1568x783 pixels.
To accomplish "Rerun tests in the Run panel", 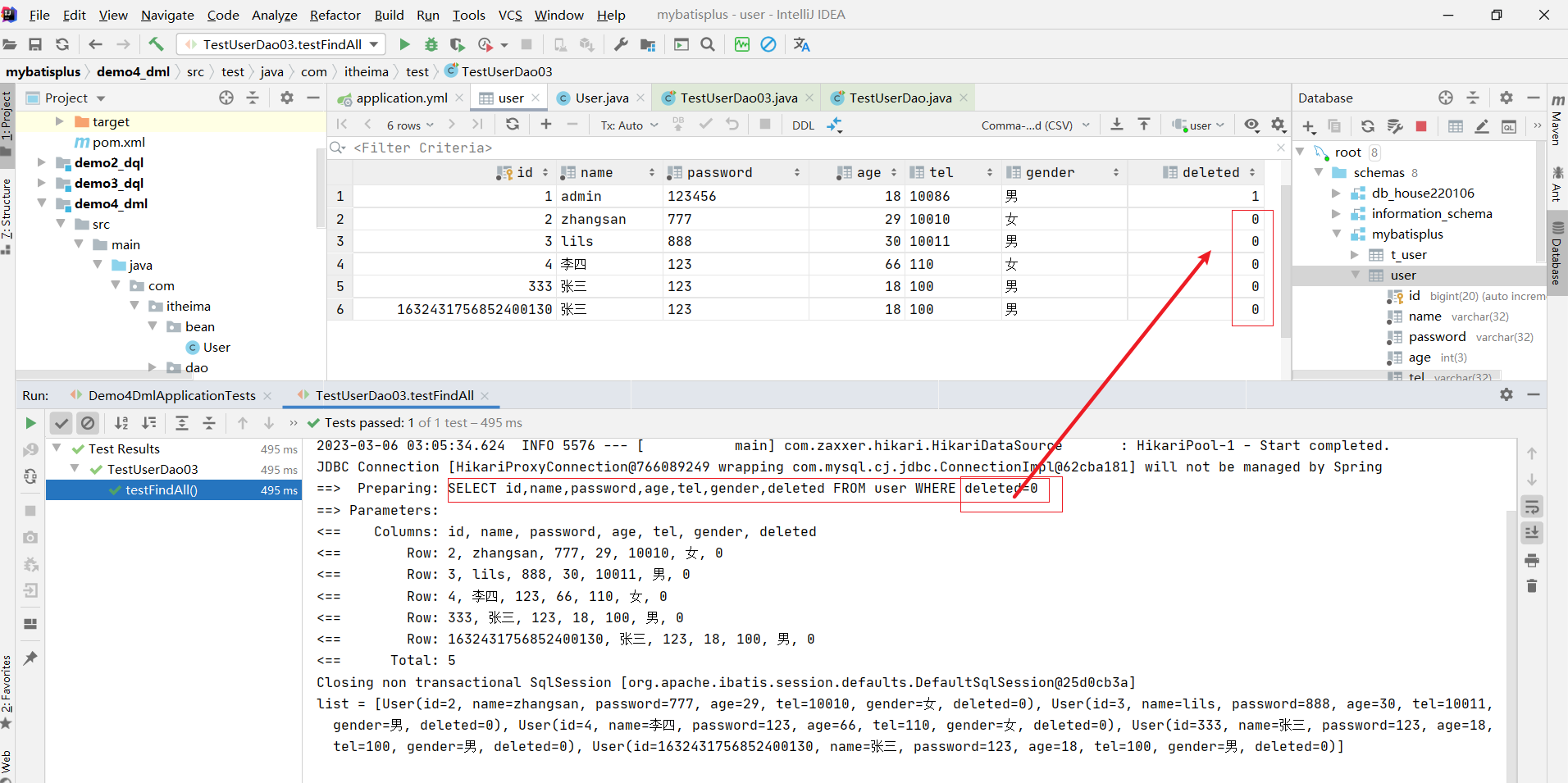I will tap(30, 423).
